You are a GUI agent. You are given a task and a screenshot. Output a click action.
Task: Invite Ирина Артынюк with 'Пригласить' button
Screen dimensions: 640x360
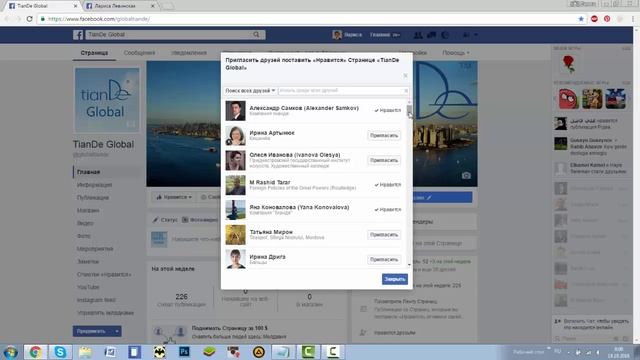[x=384, y=135]
